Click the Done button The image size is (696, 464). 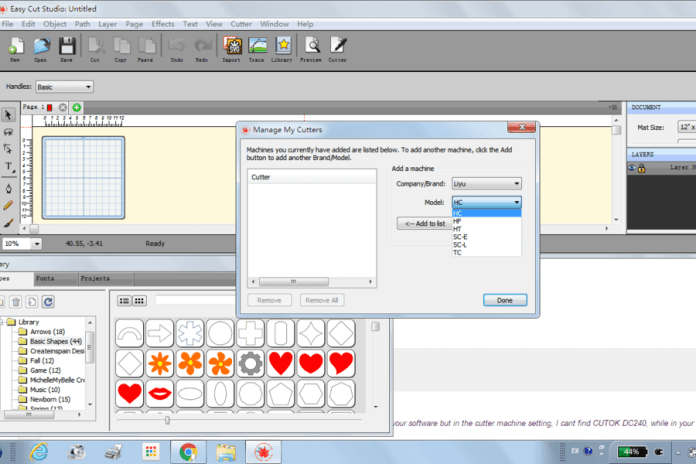pos(505,300)
